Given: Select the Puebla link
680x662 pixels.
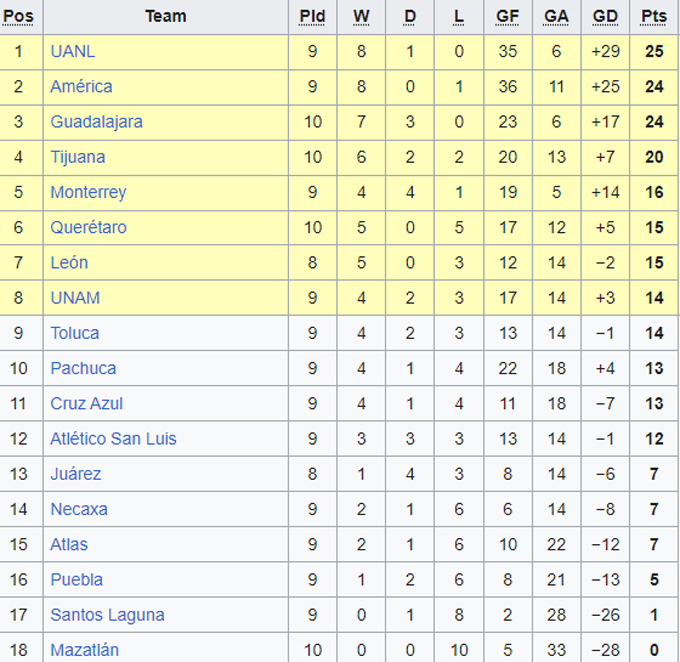Looking at the screenshot, I should (77, 579).
